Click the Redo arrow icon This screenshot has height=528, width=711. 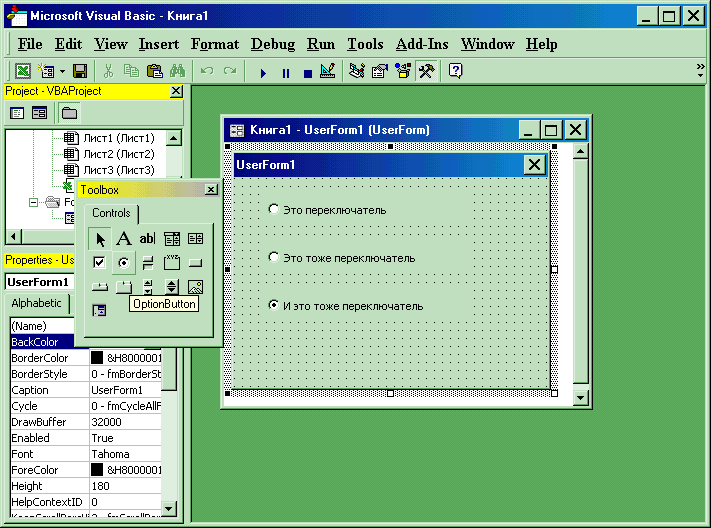point(230,71)
